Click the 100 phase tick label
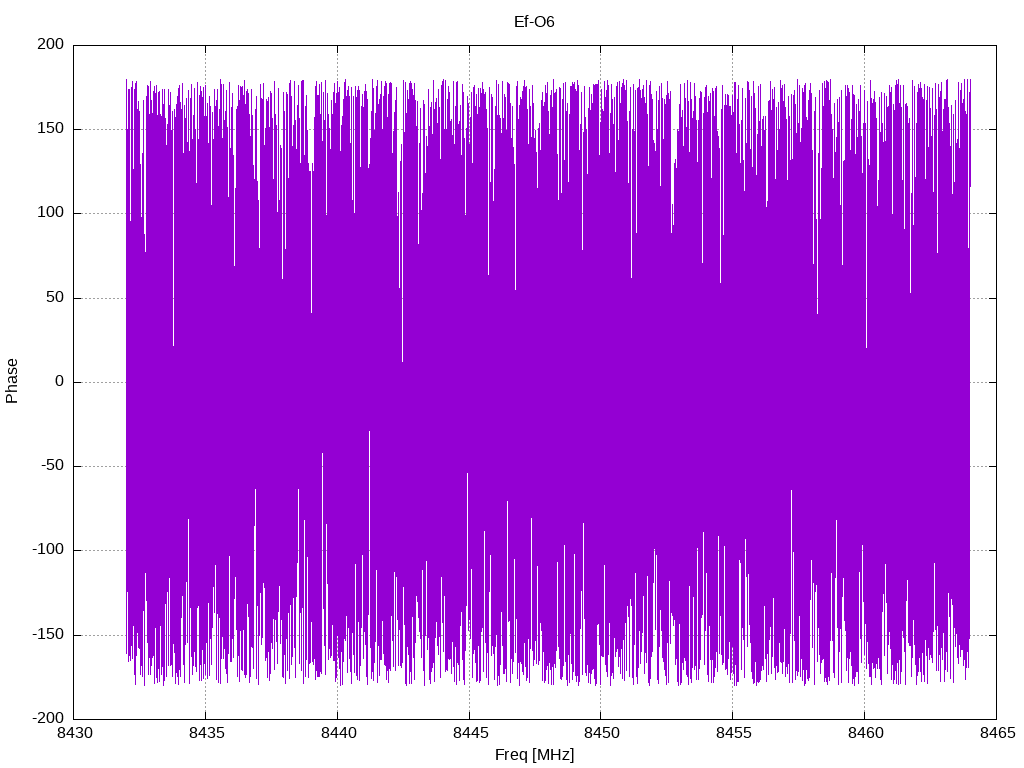Viewport: 1024px width, 768px height. [x=51, y=213]
